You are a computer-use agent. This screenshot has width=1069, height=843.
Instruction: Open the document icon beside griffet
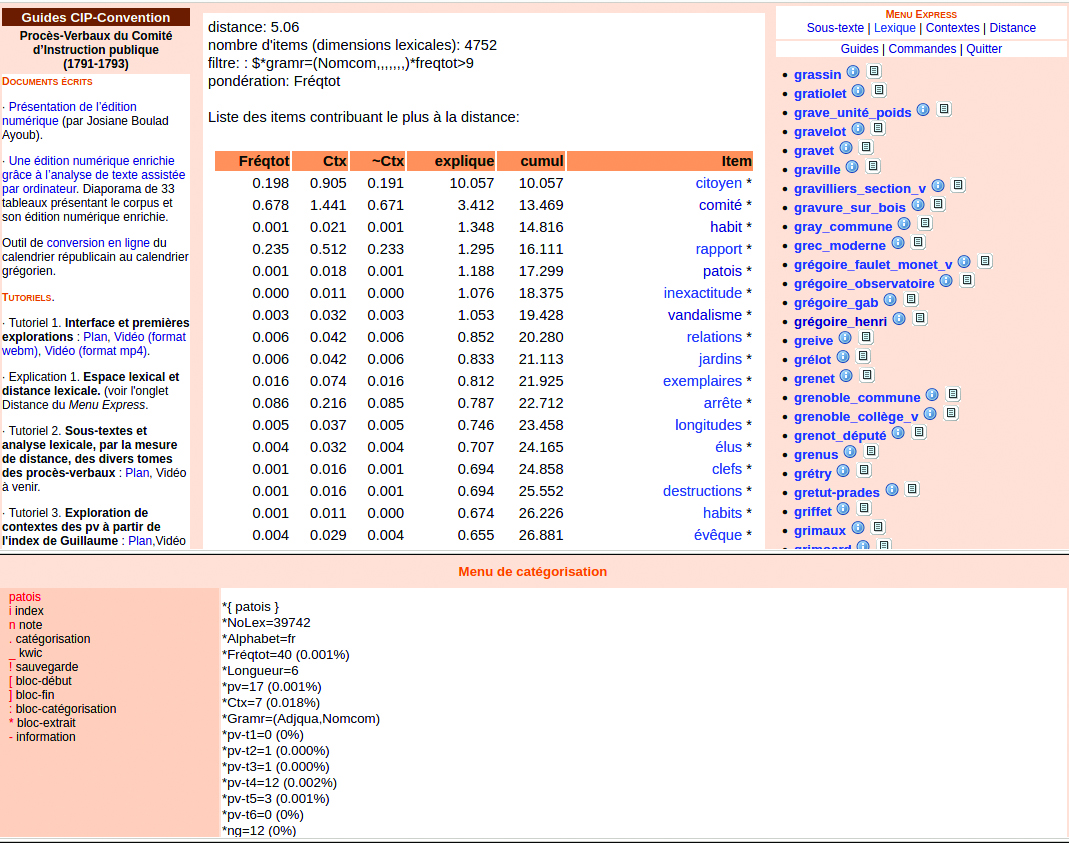[864, 509]
